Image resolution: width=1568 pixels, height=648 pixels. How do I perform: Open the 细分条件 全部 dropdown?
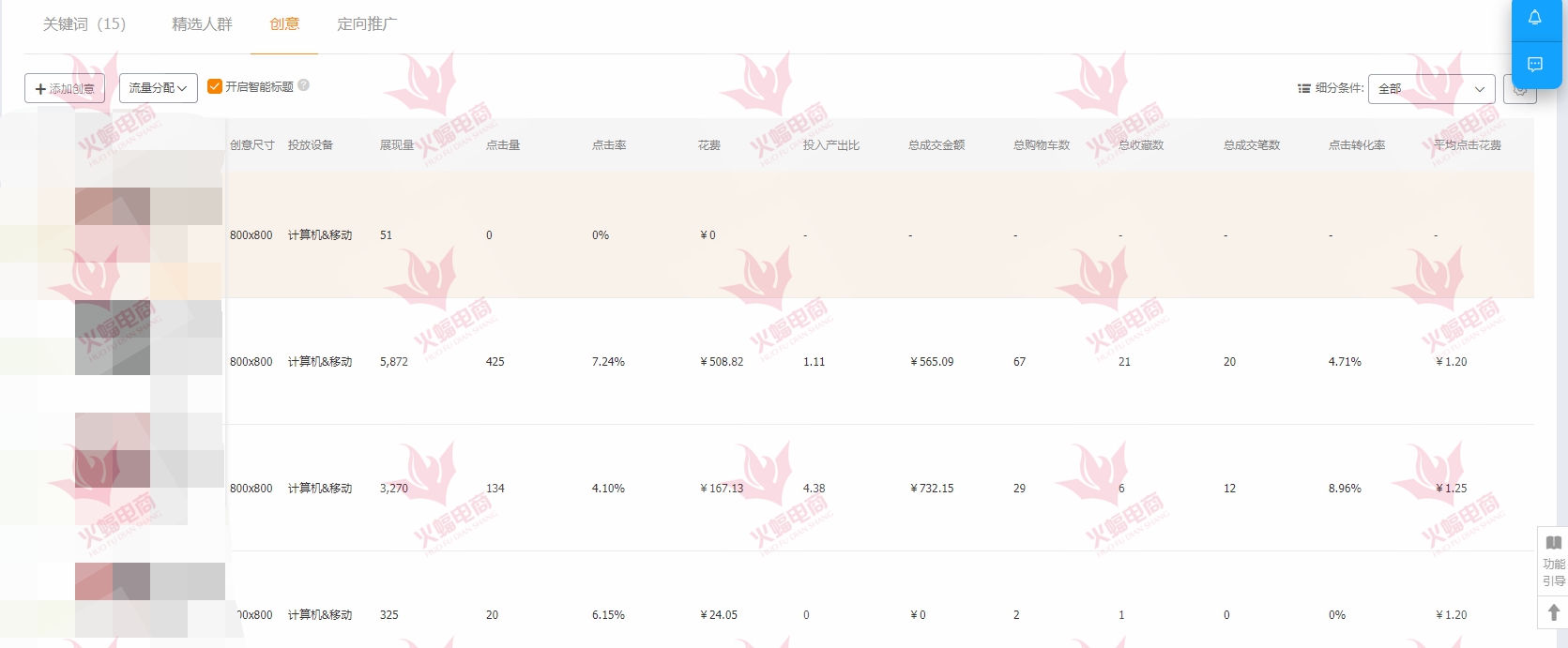point(1431,88)
